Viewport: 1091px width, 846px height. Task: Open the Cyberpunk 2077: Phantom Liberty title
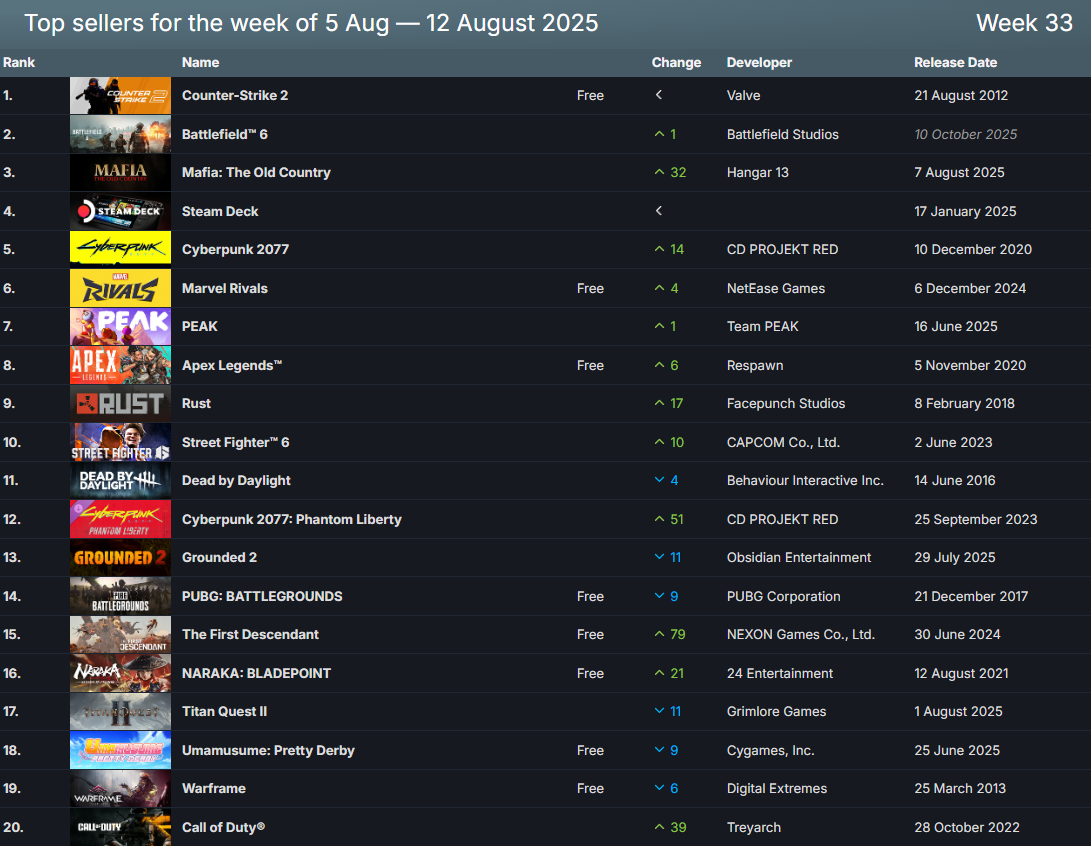[x=292, y=519]
